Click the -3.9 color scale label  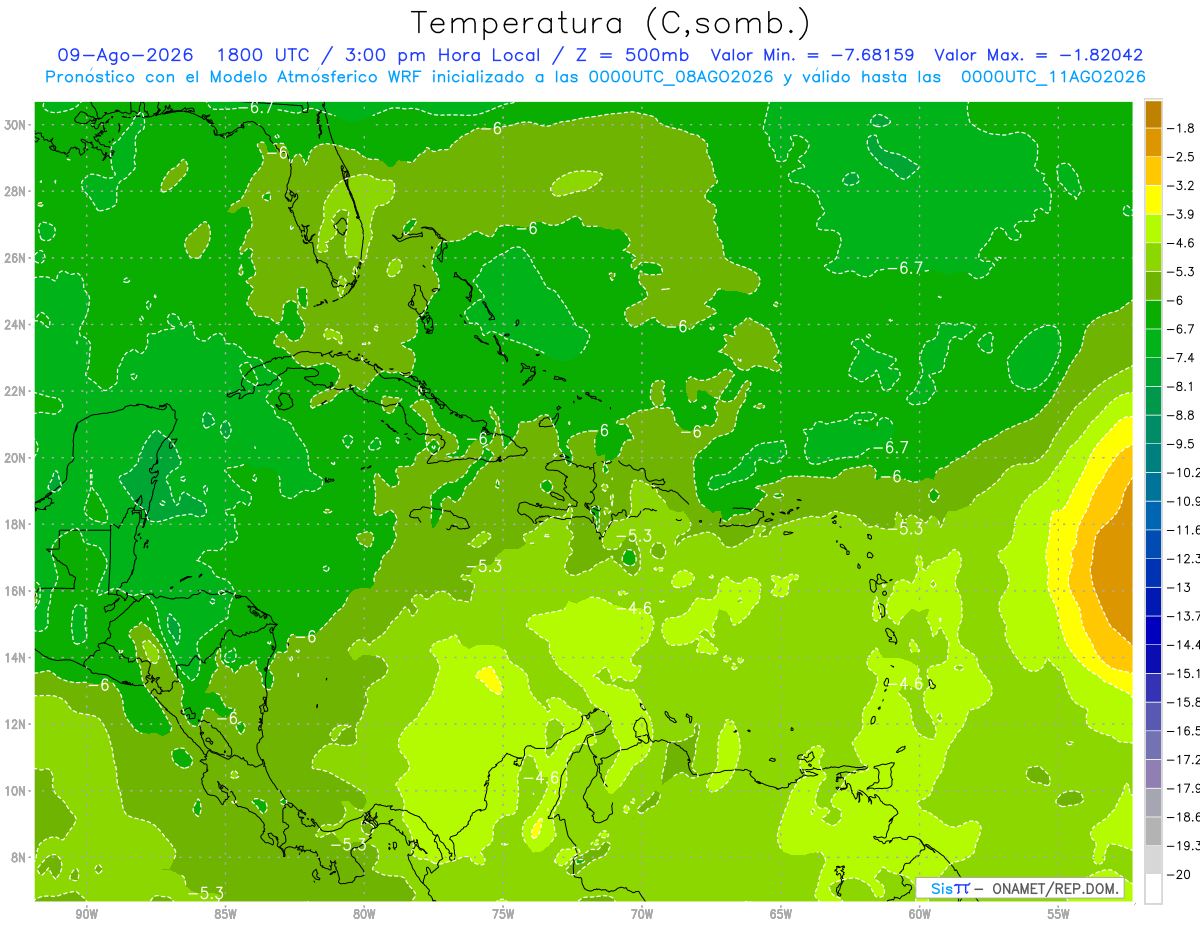tap(1182, 214)
